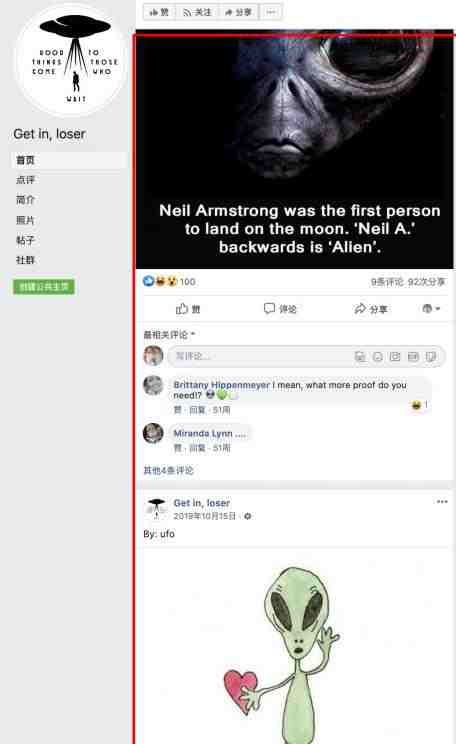Image resolution: width=456 pixels, height=744 pixels.
Task: Click the page more-options ellipsis button at top
Action: click(x=271, y=12)
